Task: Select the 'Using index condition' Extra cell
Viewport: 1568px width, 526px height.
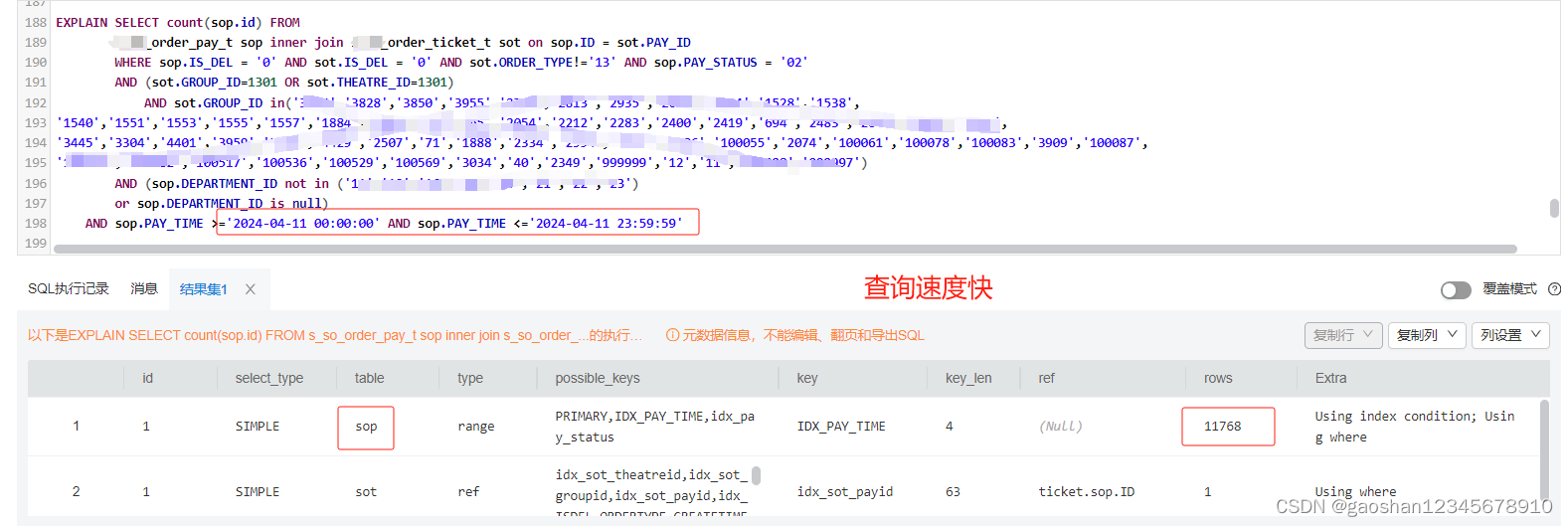Action: coord(1415,427)
